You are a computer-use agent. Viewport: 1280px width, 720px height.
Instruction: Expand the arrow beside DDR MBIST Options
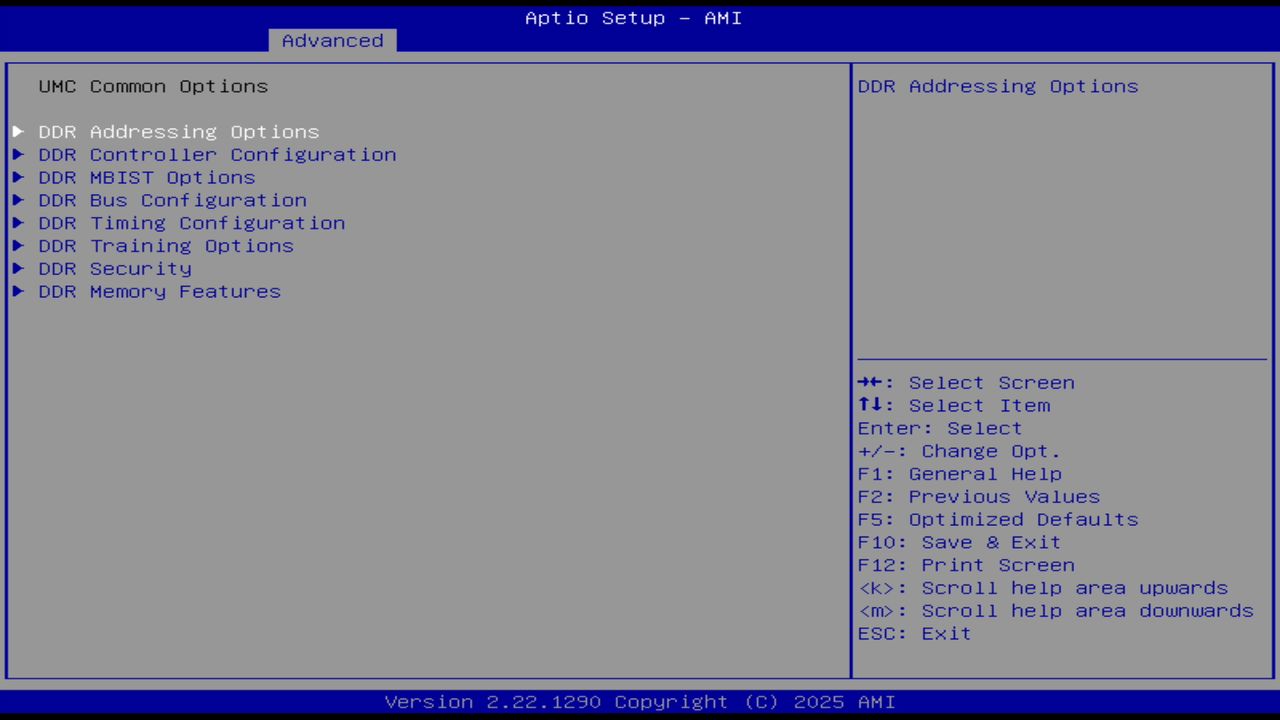click(x=17, y=177)
